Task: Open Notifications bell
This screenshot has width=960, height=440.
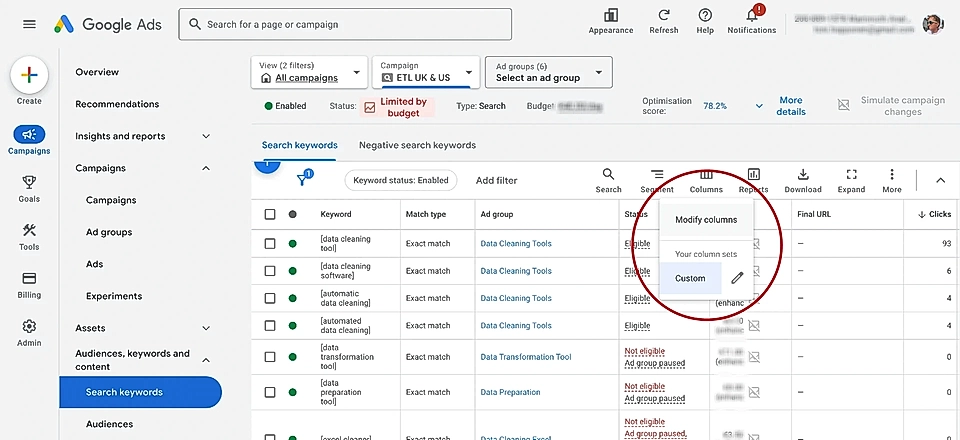Action: [752, 15]
